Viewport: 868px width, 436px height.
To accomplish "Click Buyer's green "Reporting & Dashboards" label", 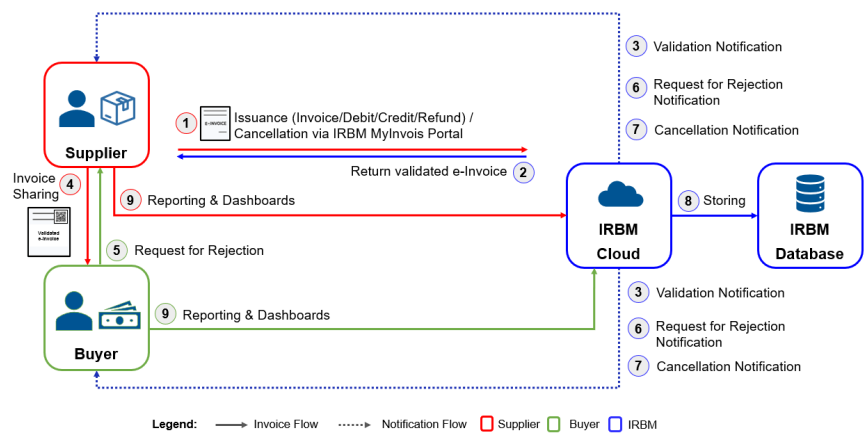I will click(256, 315).
